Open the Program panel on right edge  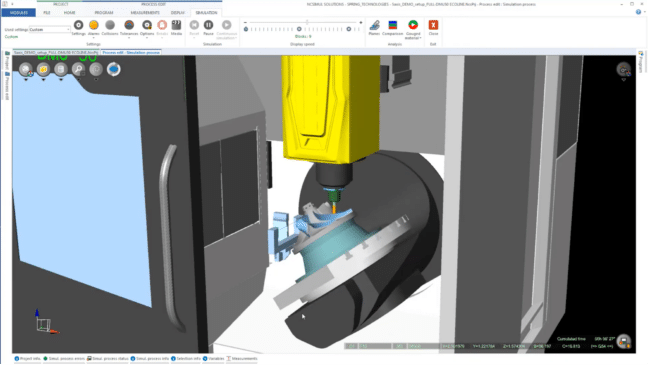pyautogui.click(x=641, y=62)
